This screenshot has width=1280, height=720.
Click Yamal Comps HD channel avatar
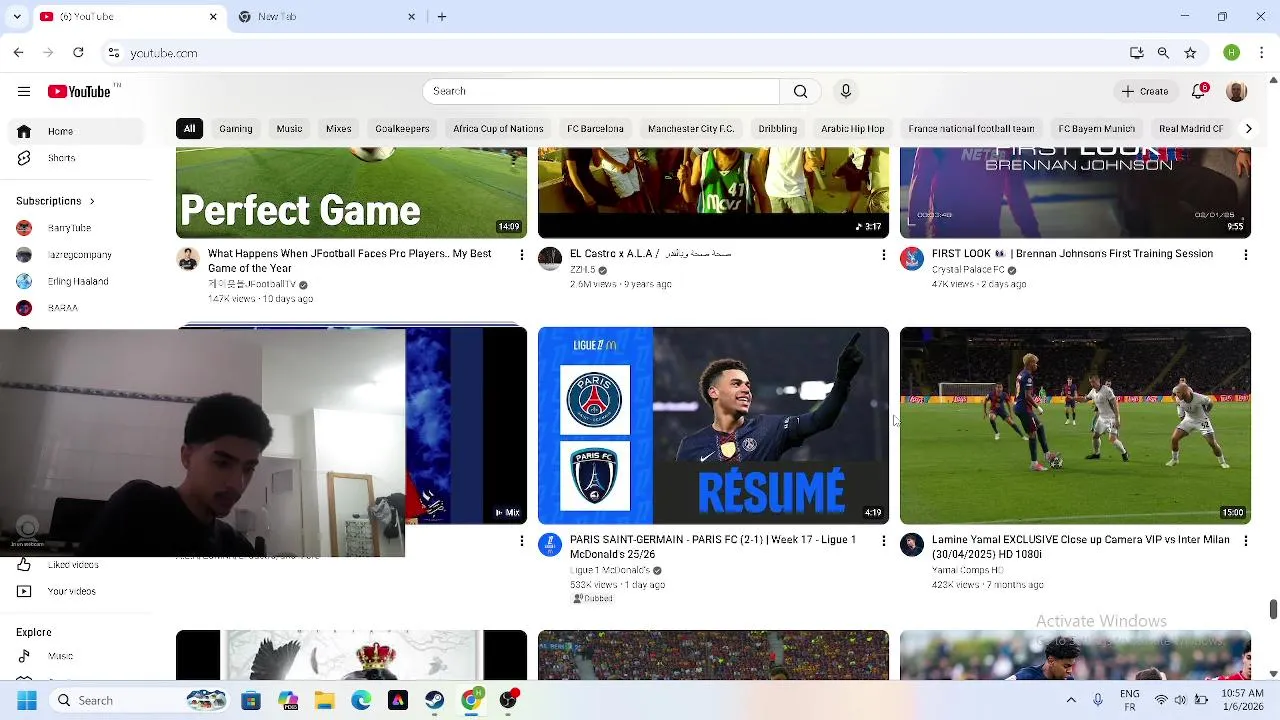[911, 544]
